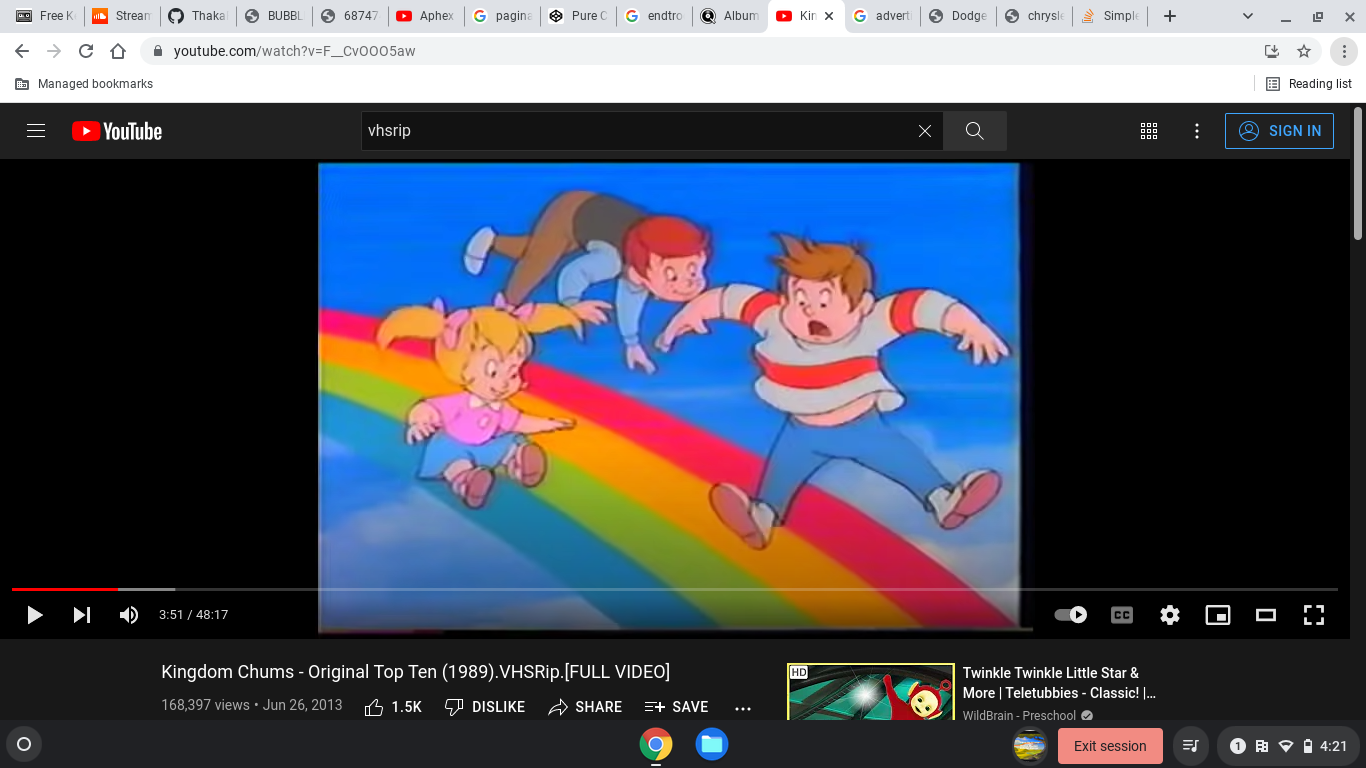Viewport: 1366px width, 768px height.
Task: Open the YouTube guide hamburger menu
Action: [x=36, y=131]
